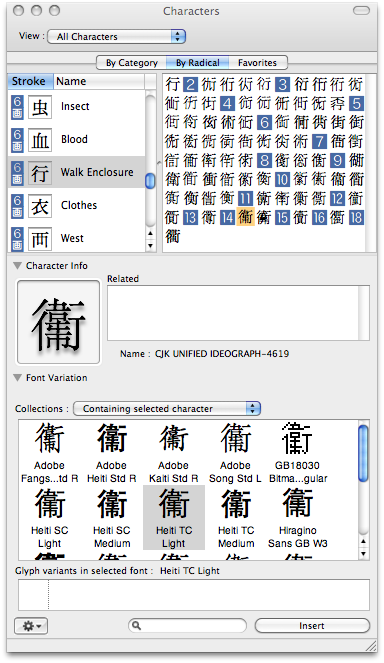384x663 pixels.
Task: Pick the Hiragino Sans GB W3 glyph
Action: click(298, 503)
